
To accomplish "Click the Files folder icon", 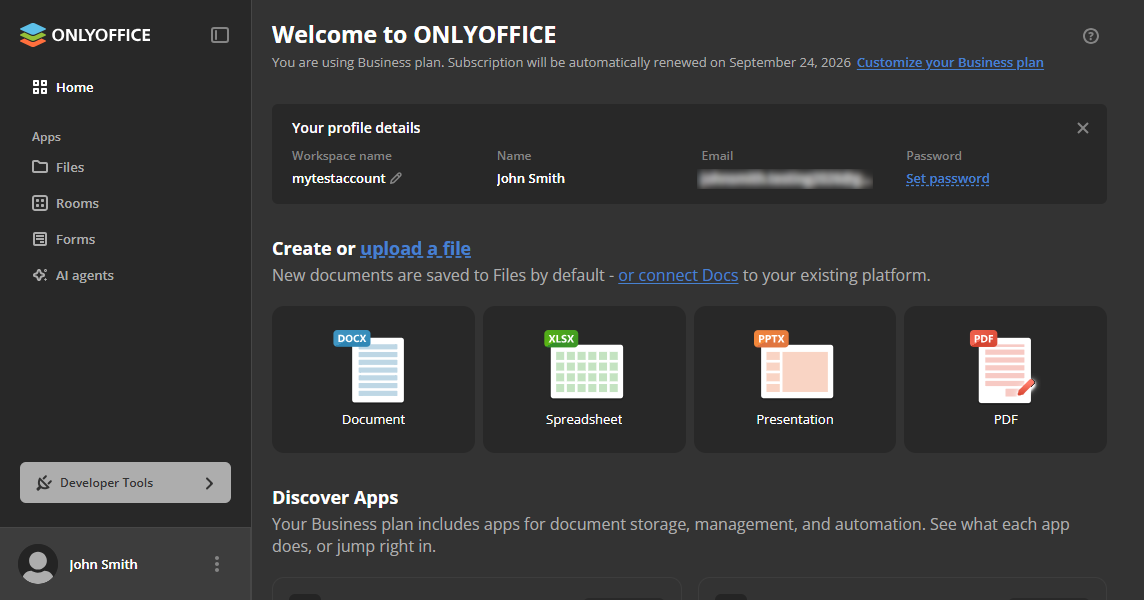I will tap(40, 167).
